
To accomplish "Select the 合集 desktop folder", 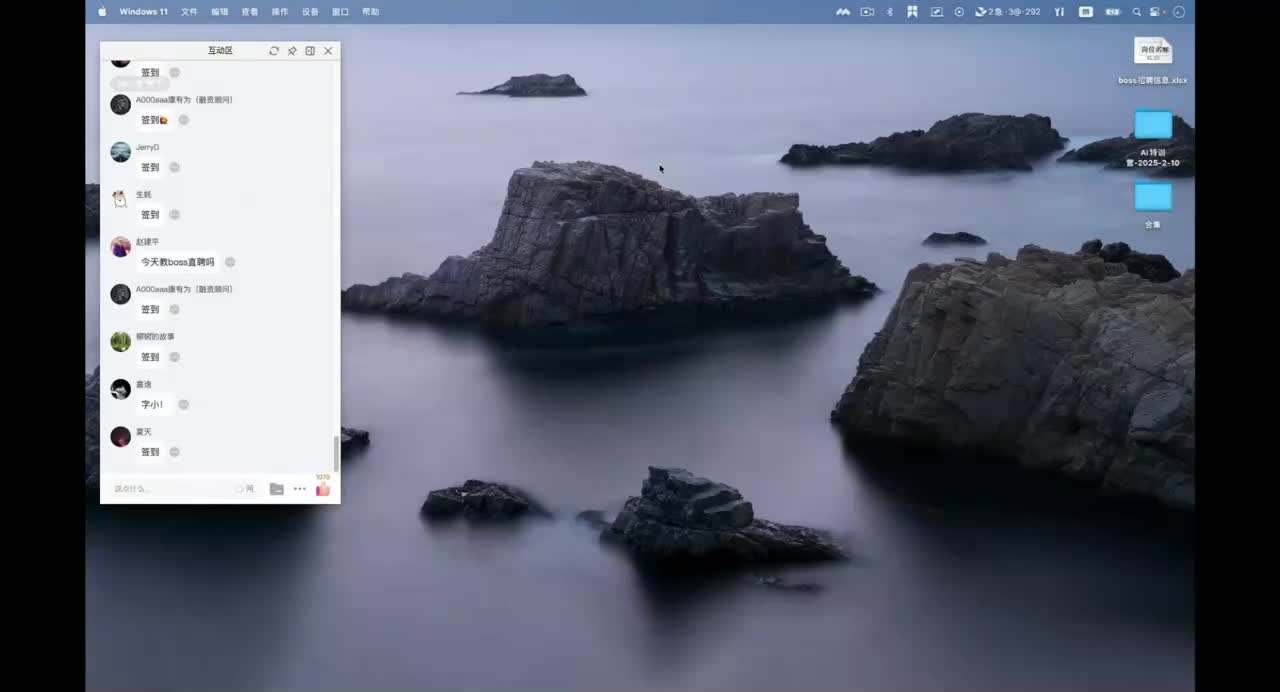I will [x=1153, y=205].
